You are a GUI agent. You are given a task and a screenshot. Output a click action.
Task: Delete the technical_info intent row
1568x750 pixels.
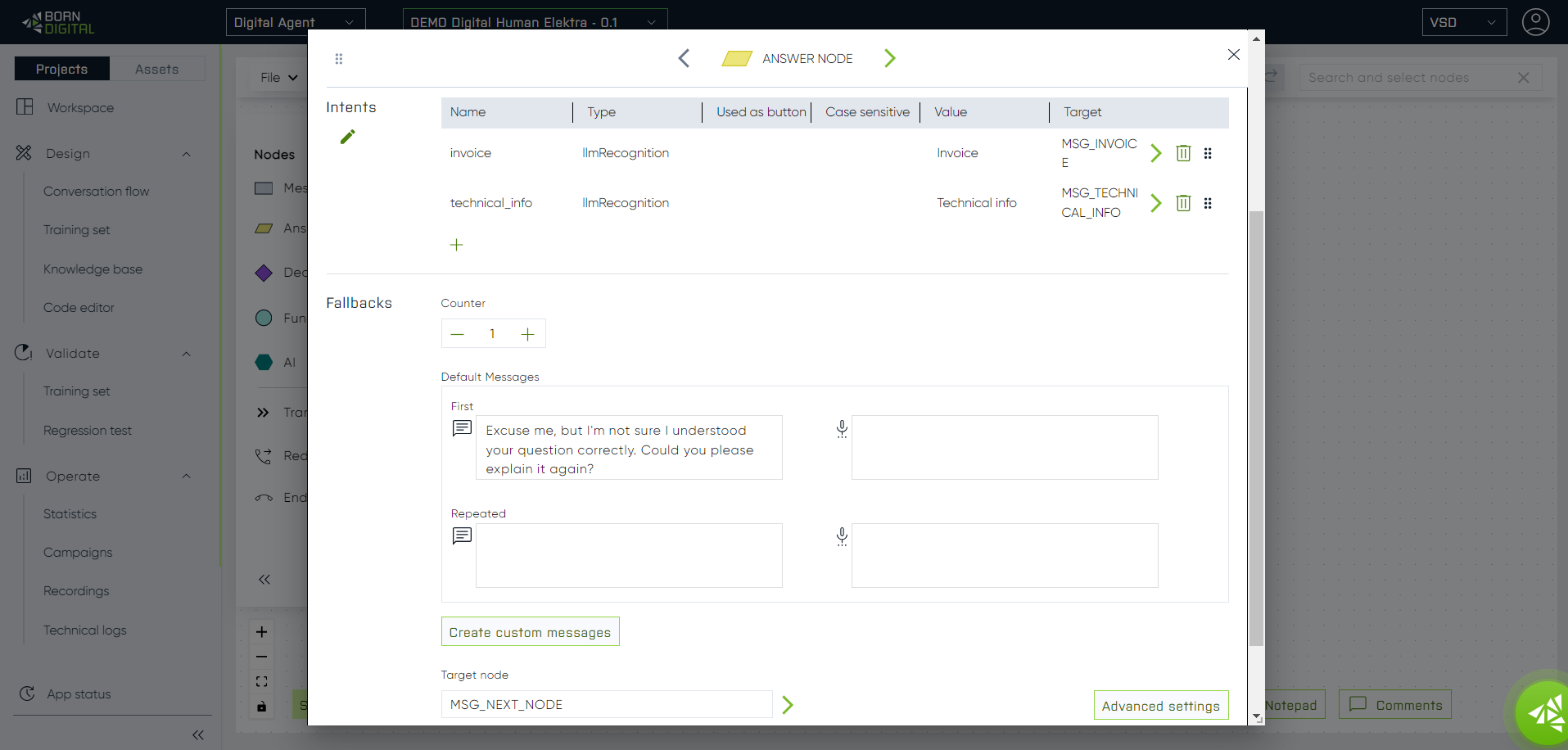[1183, 203]
